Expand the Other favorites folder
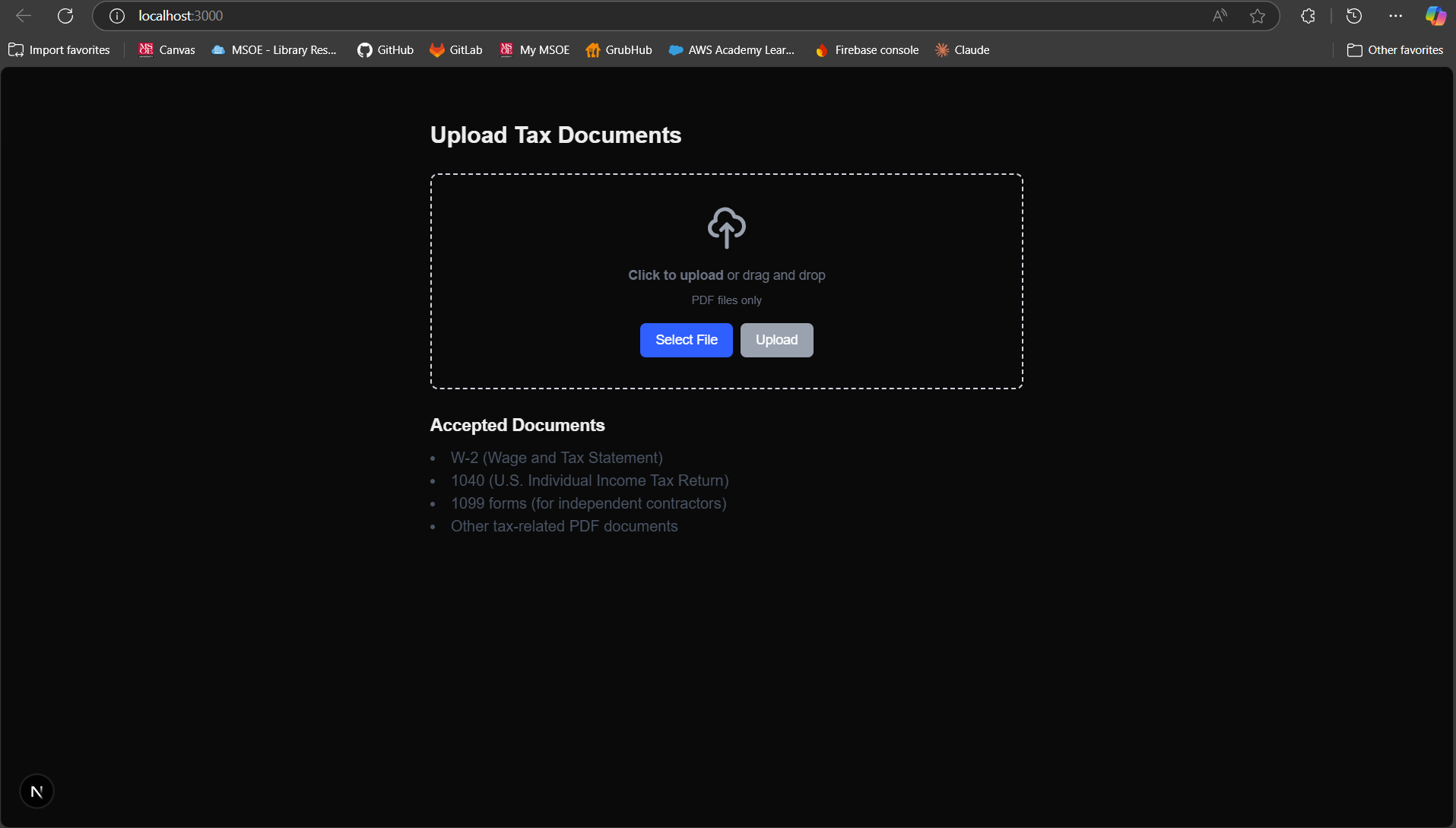 coord(1394,50)
